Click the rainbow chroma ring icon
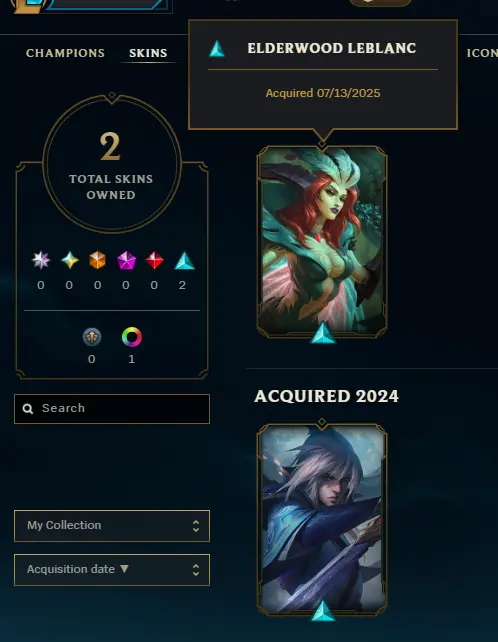This screenshot has height=642, width=498. (x=132, y=337)
